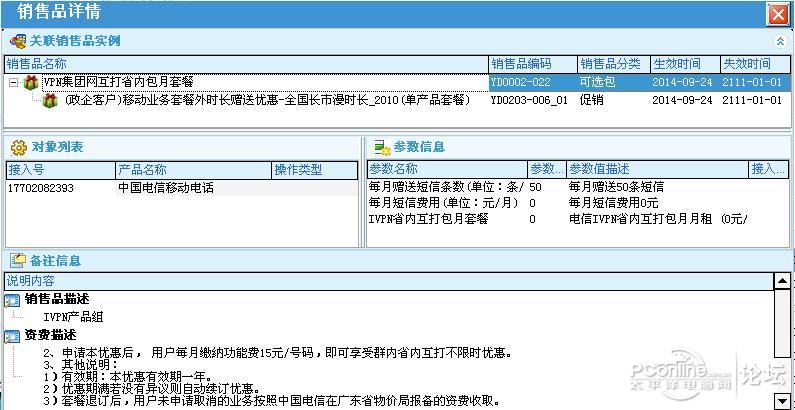The image size is (795, 410).
Task: Click the 备注信息 section icon
Action: (x=18, y=261)
